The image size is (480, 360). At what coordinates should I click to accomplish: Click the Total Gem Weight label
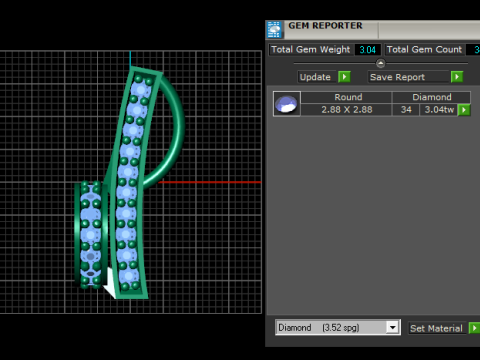point(311,50)
